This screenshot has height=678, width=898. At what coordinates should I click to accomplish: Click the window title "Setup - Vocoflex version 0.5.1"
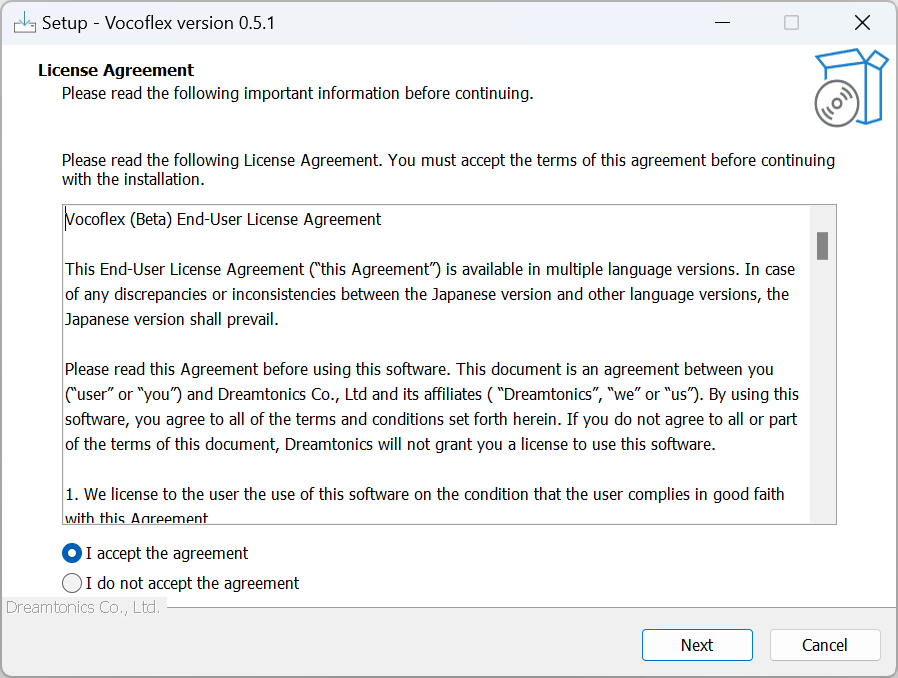click(159, 23)
